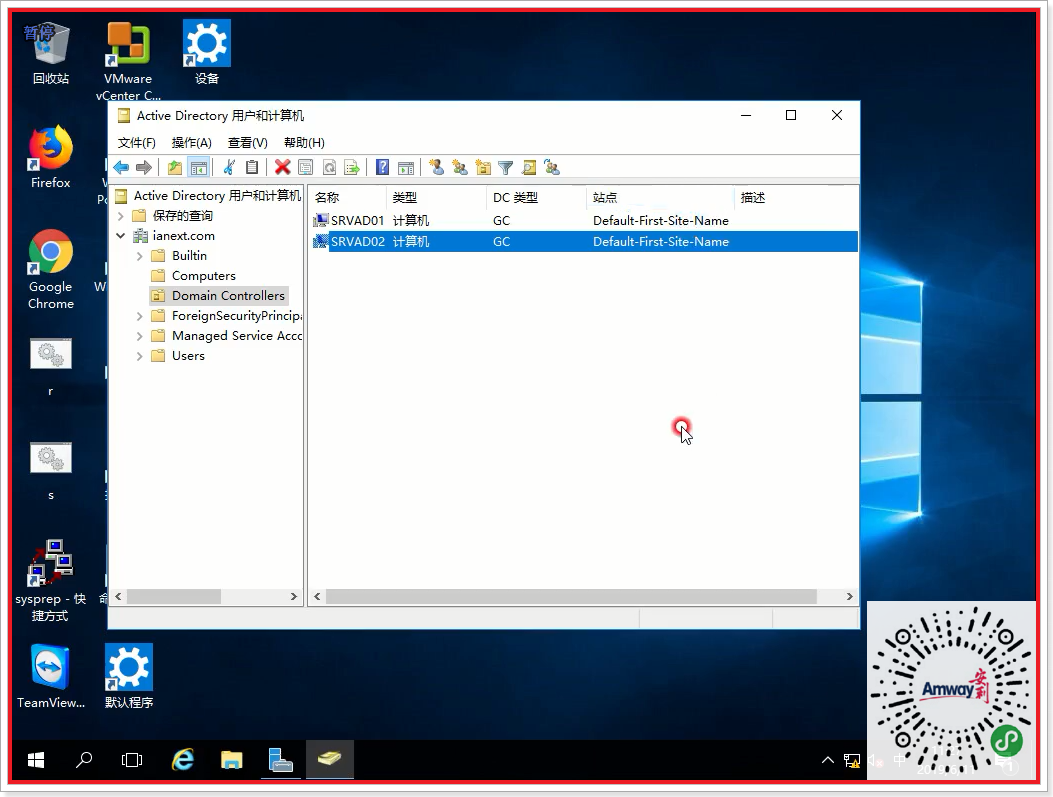The height and width of the screenshot is (797, 1053).
Task: Click the Paste clipboard icon
Action: tap(252, 167)
